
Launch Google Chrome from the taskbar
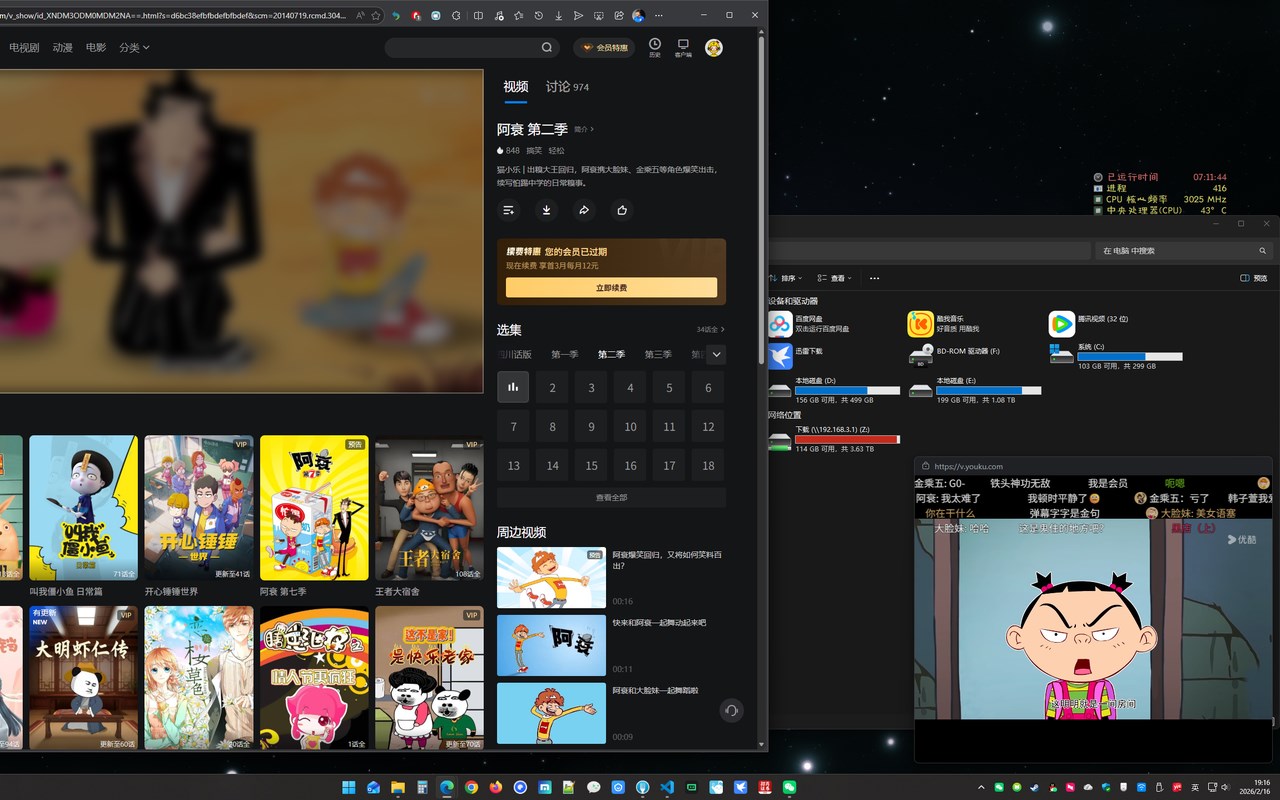[x=471, y=787]
